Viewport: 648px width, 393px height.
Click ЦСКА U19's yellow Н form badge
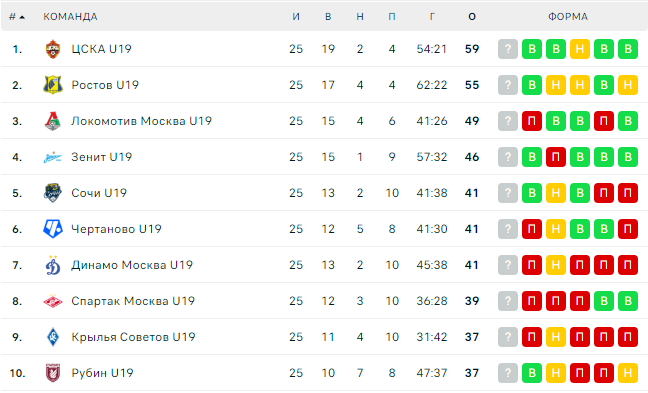(x=580, y=49)
